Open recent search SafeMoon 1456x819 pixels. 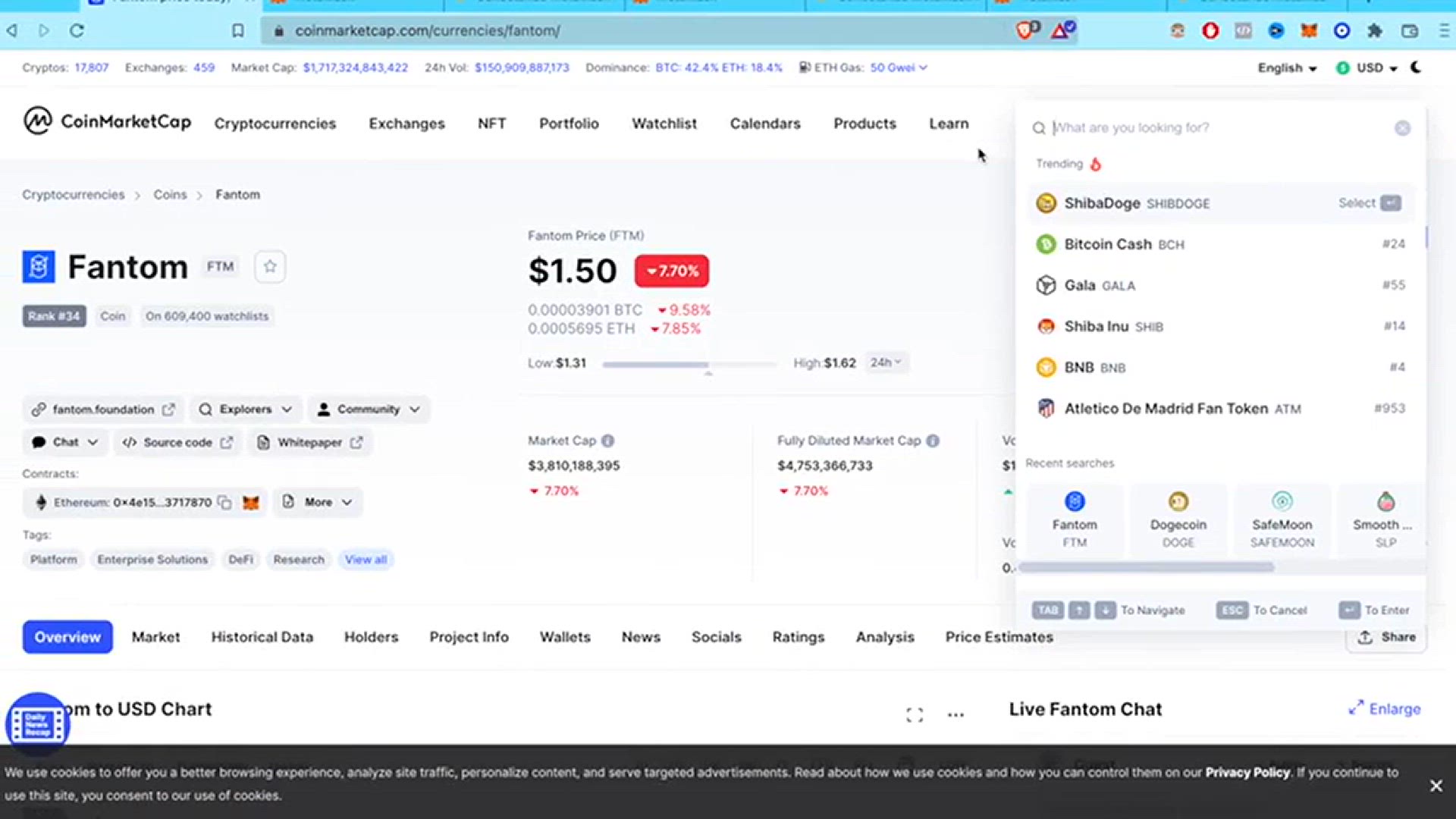[1282, 520]
